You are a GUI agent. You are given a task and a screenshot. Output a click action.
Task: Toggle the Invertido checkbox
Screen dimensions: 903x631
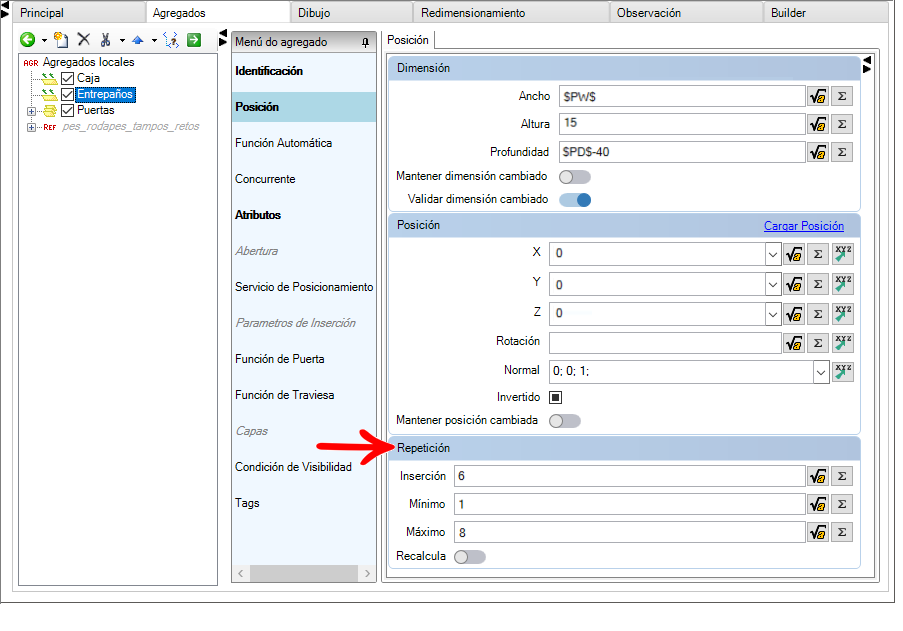(x=556, y=397)
